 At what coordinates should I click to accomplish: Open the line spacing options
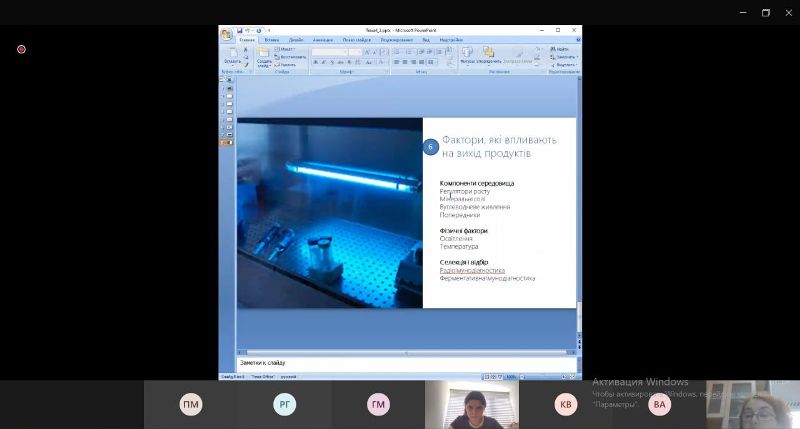tap(439, 52)
